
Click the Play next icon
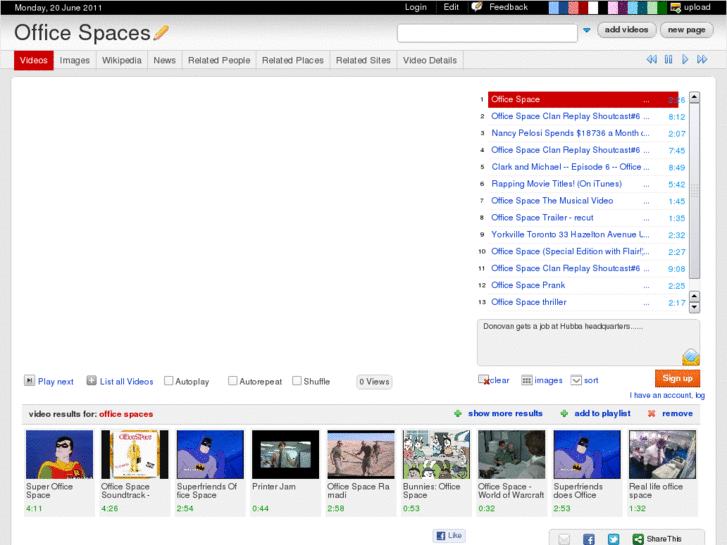(x=29, y=381)
